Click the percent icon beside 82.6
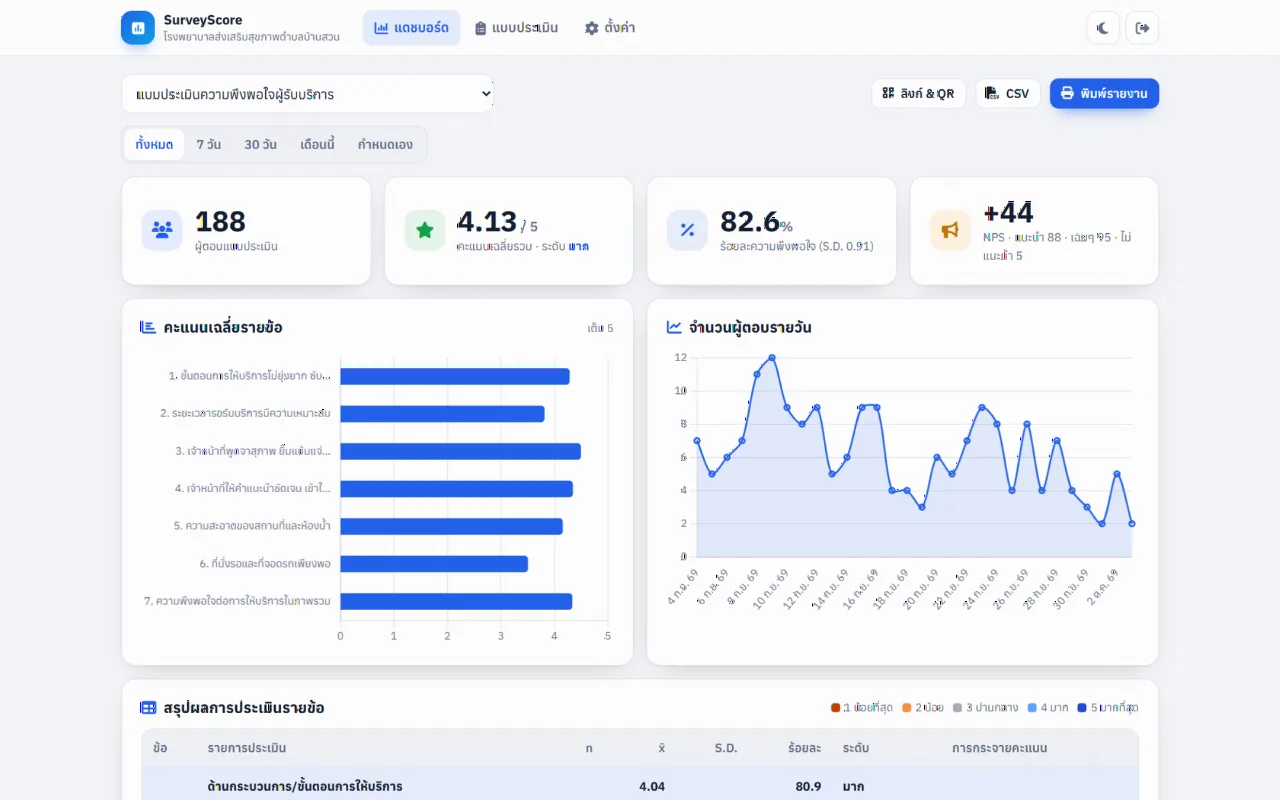 [687, 230]
